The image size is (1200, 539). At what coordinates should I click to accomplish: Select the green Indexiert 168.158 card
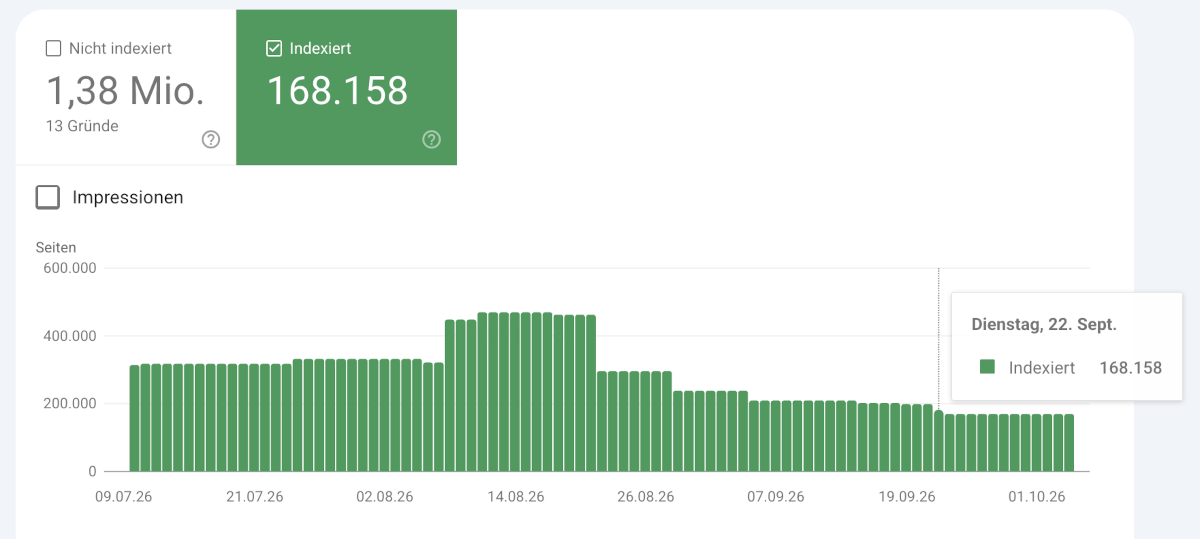(x=346, y=88)
